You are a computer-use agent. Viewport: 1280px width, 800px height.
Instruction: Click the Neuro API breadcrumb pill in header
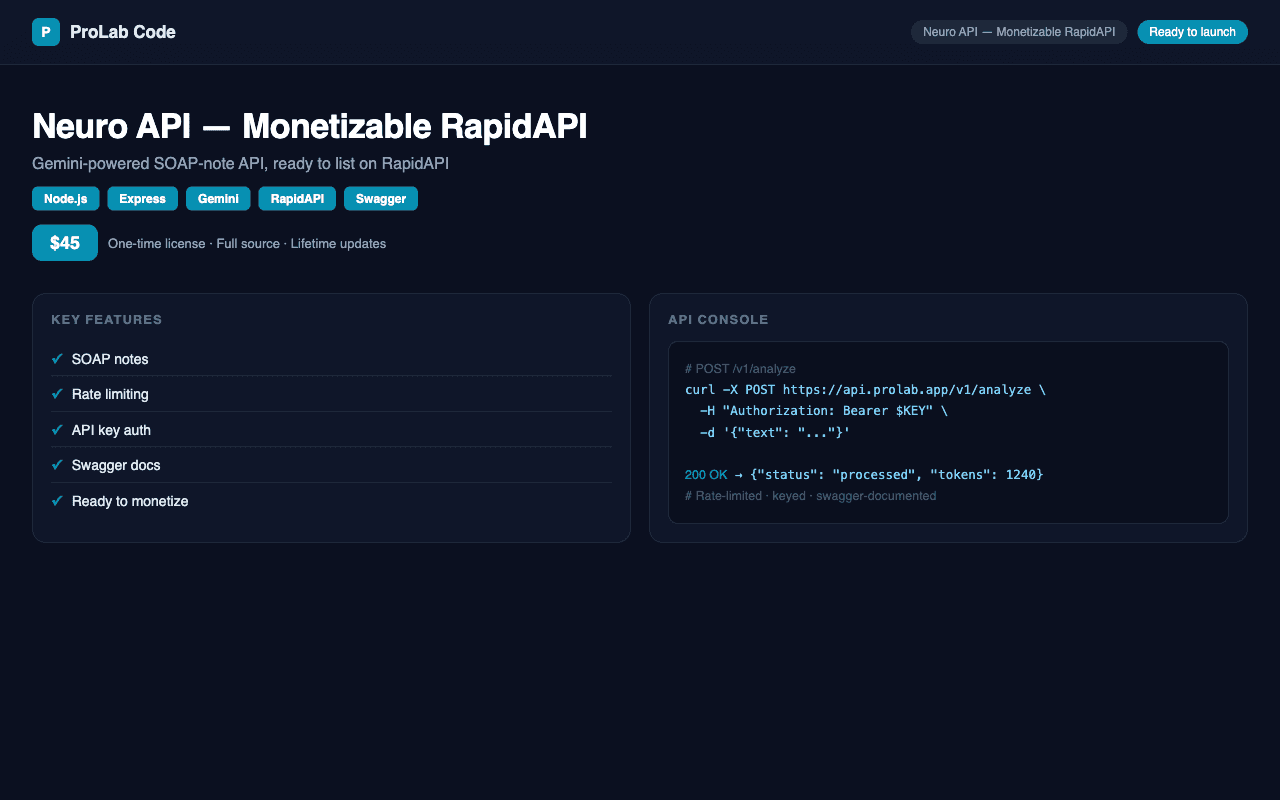point(1019,32)
